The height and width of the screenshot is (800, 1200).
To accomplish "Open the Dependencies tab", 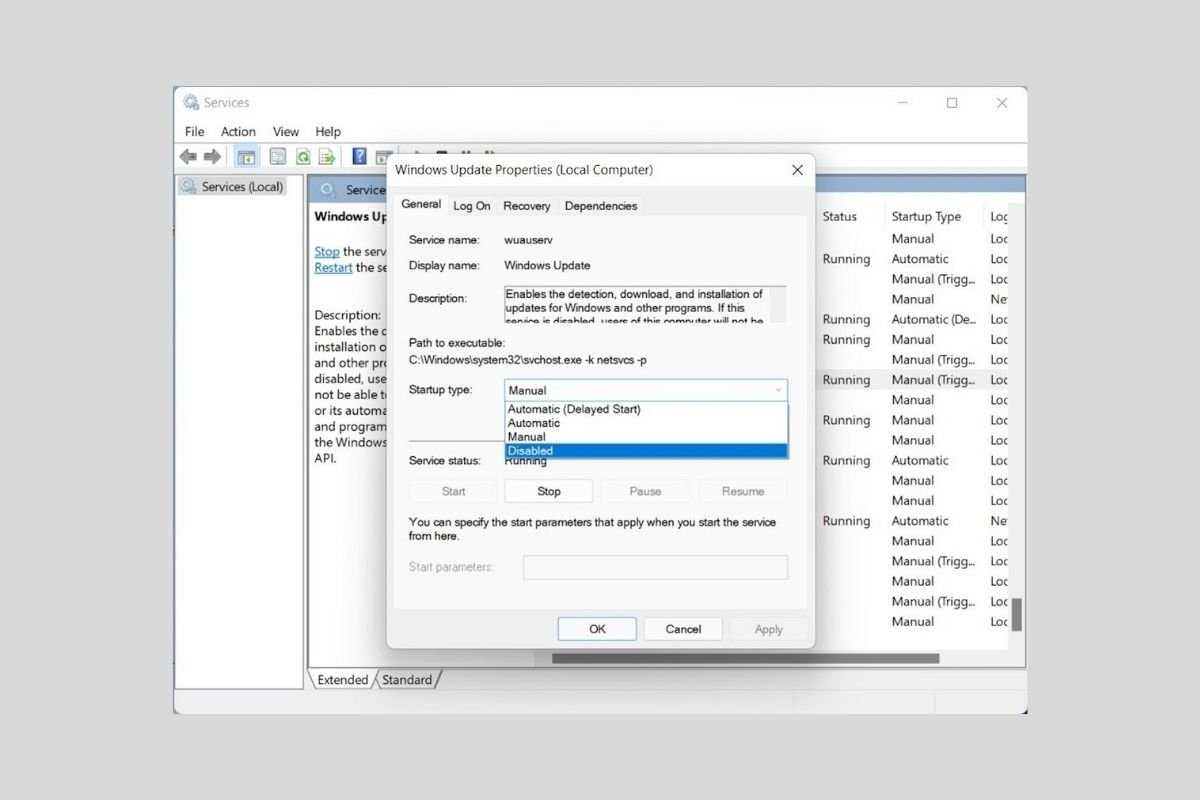I will 601,206.
